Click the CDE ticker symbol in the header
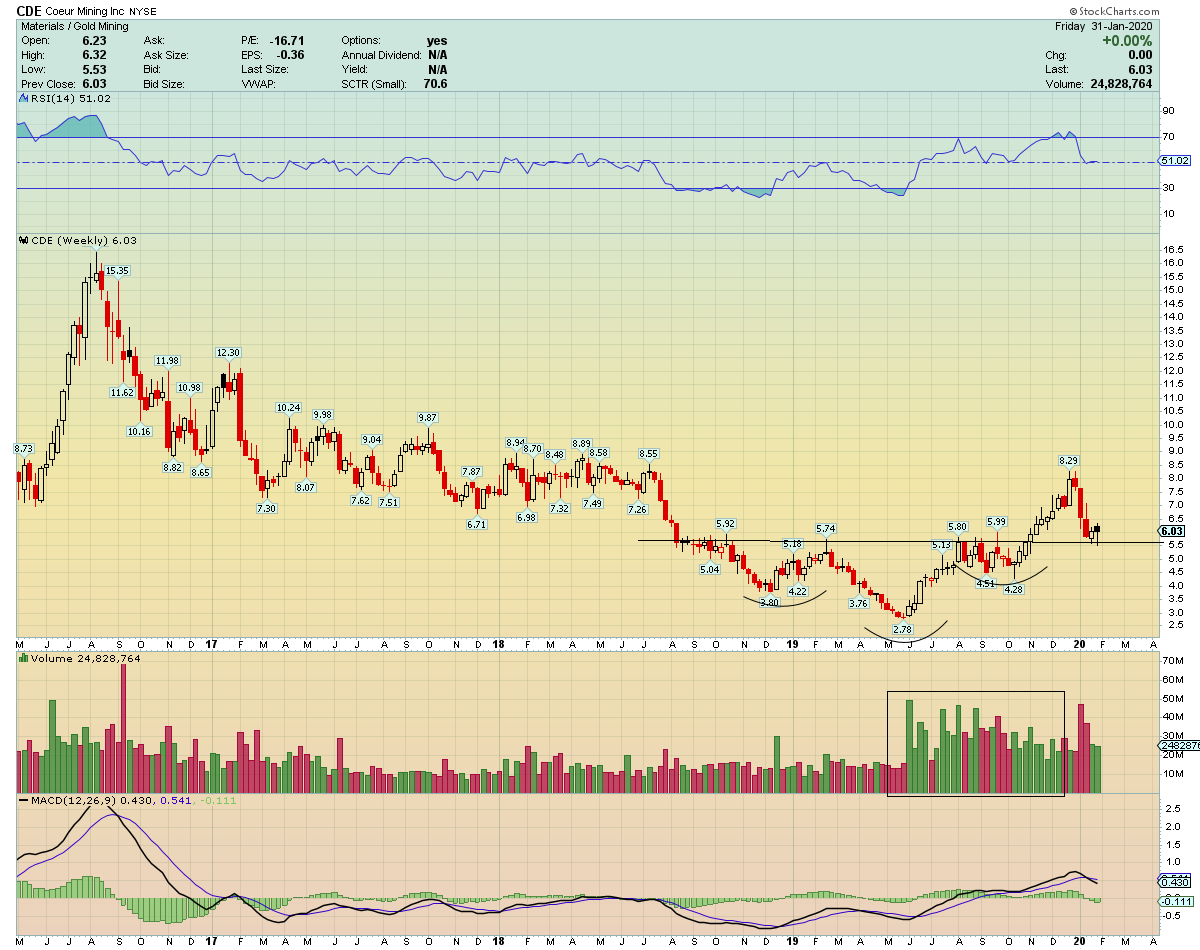 pos(29,12)
